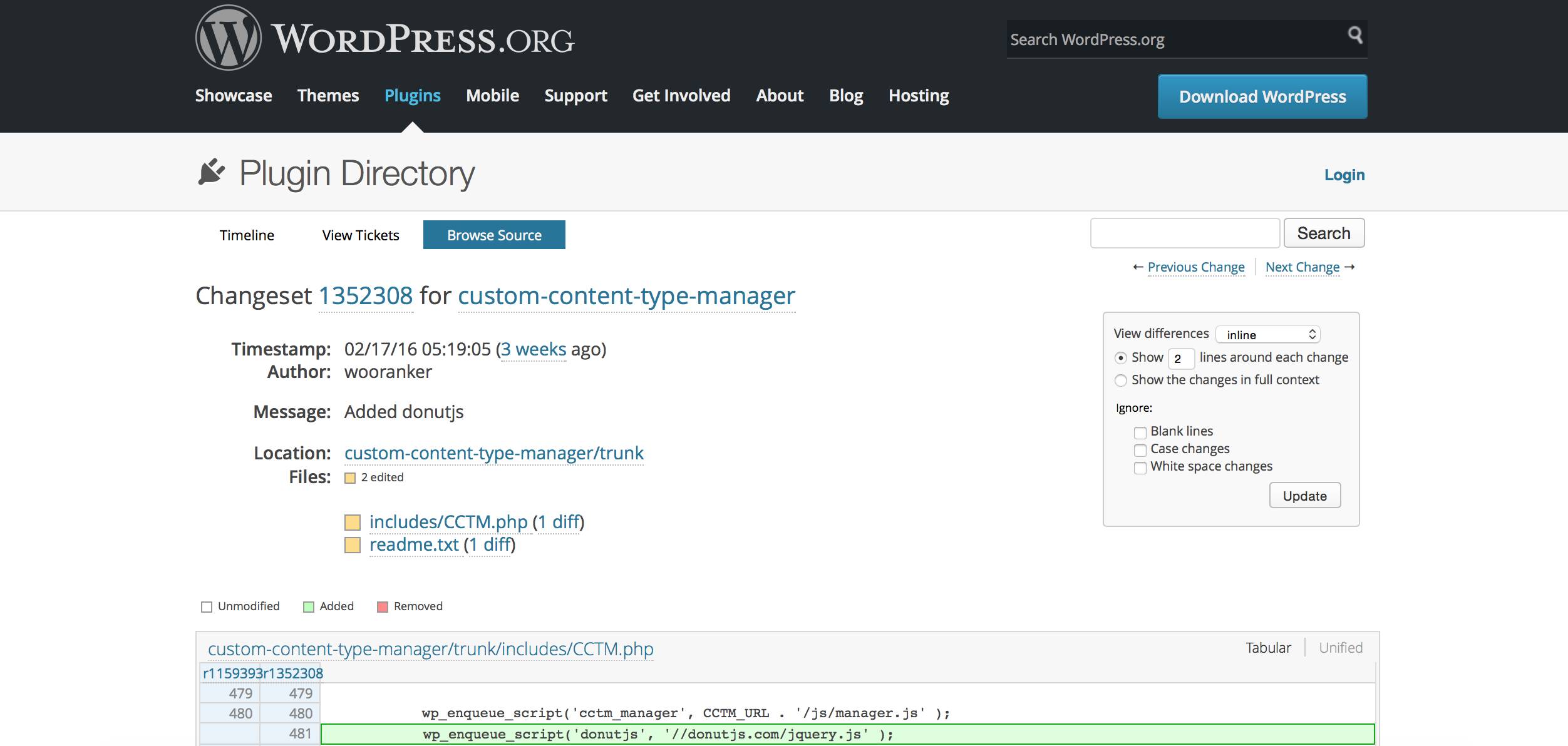1568x746 pixels.
Task: Focus the plugin search field beside Search button
Action: click(1184, 233)
